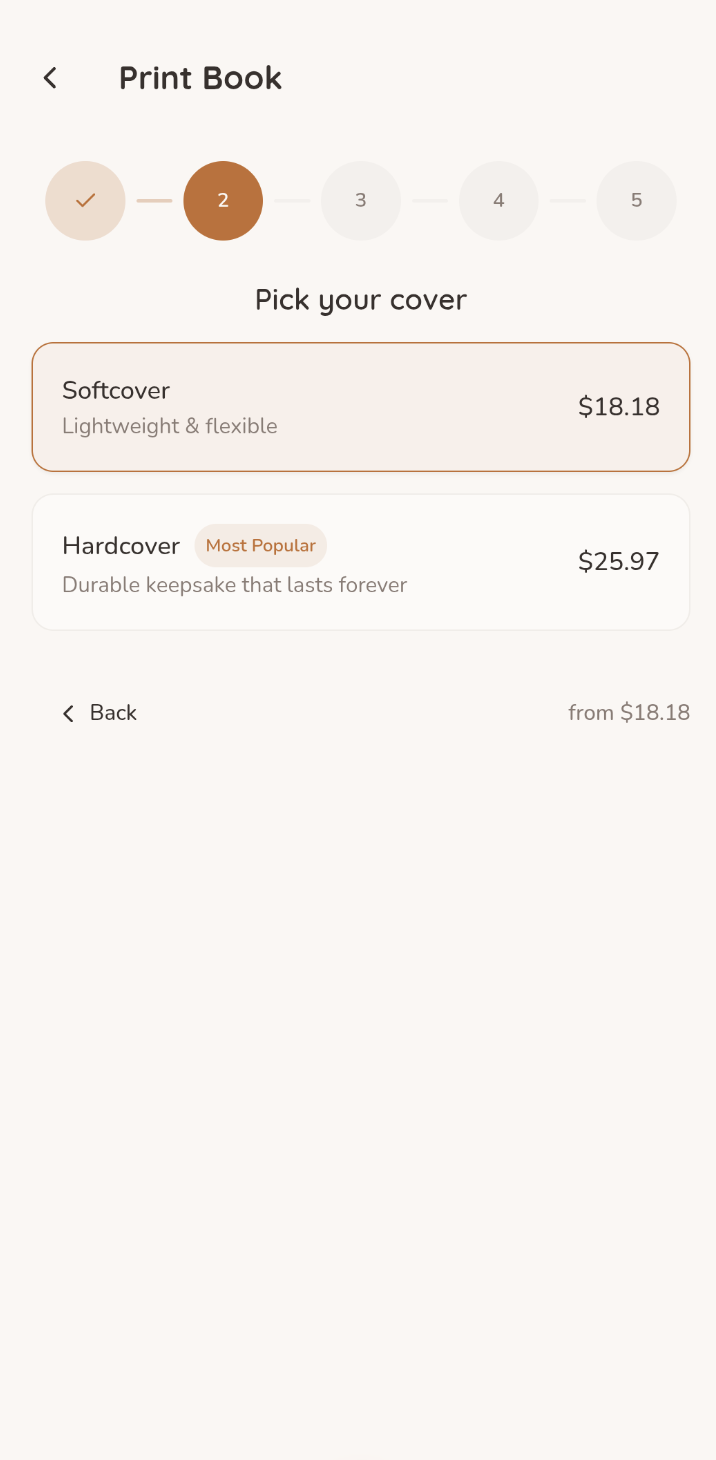Expand details for the Hardcover card
The width and height of the screenshot is (716, 1460).
361,561
